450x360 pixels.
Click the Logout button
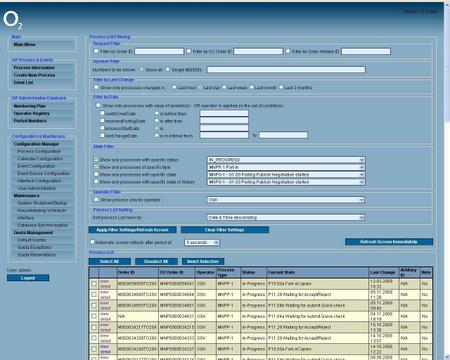point(28,278)
